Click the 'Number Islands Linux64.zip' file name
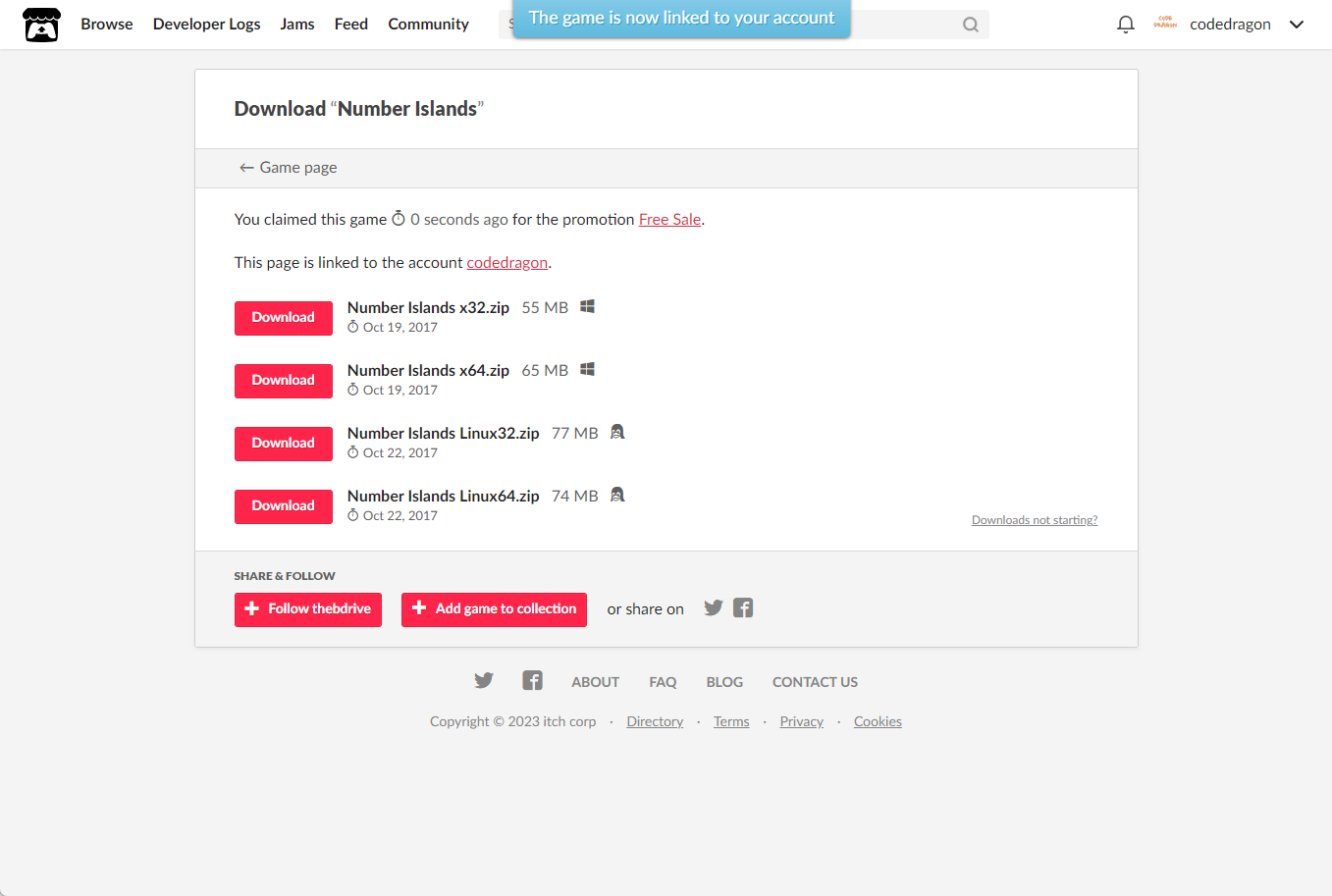Image resolution: width=1332 pixels, height=896 pixels. click(444, 496)
